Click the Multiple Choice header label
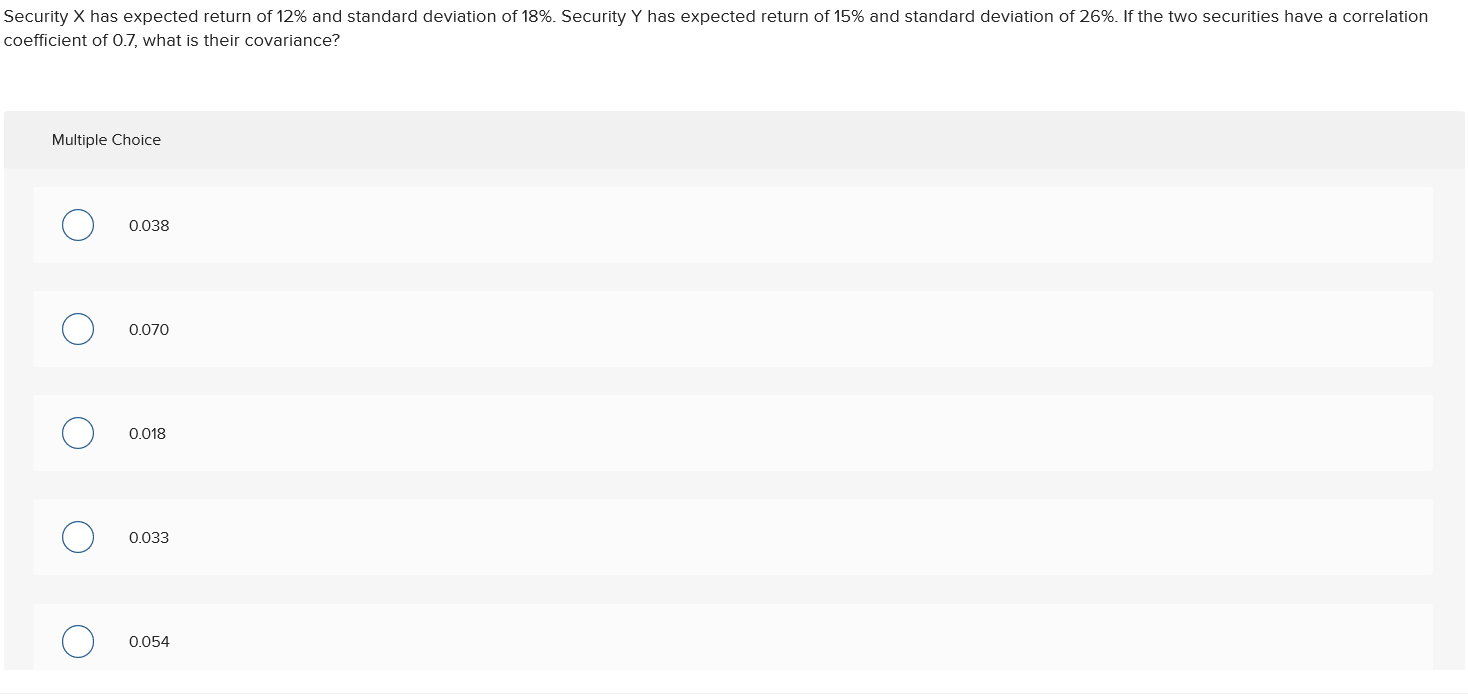 (x=106, y=139)
